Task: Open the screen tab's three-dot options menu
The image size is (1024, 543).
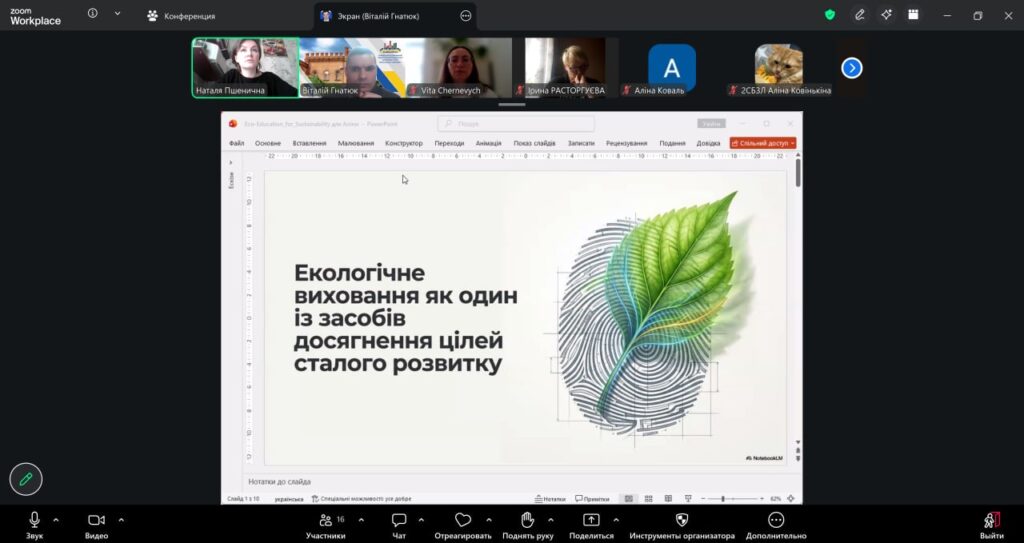Action: click(466, 16)
